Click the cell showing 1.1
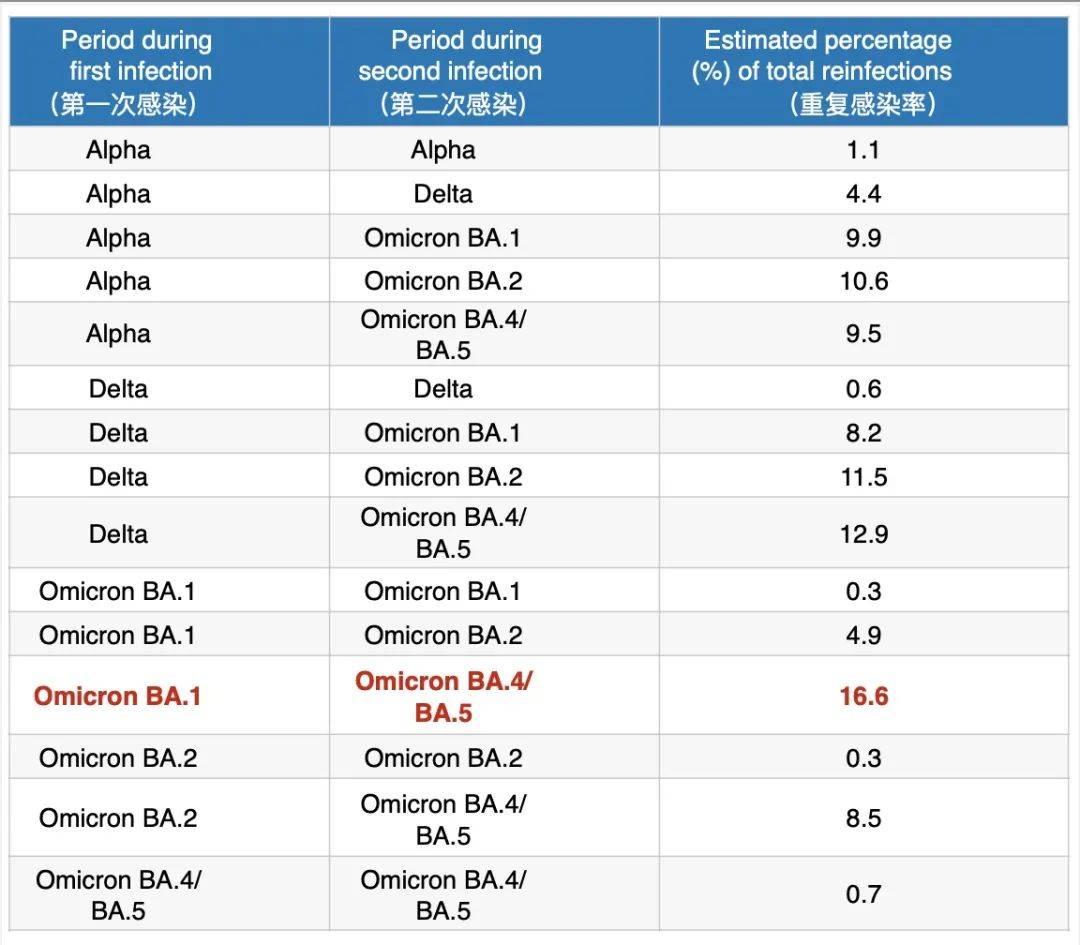The image size is (1080, 945). [x=863, y=150]
